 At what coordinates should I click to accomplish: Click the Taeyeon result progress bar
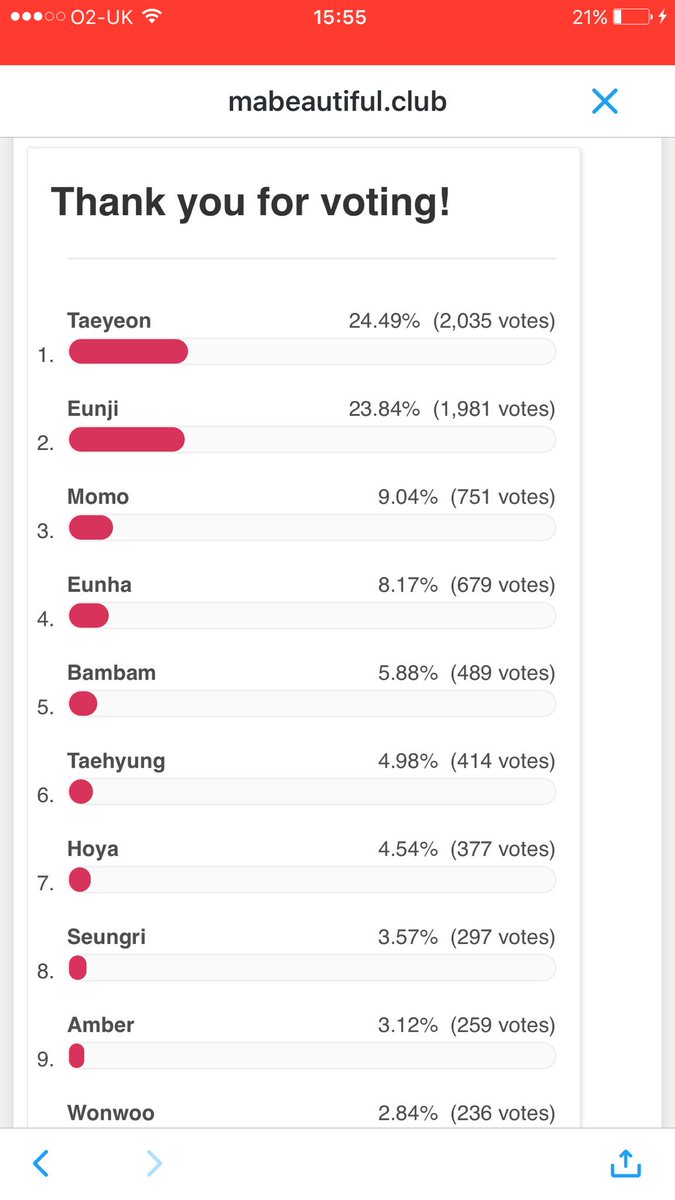coord(311,351)
